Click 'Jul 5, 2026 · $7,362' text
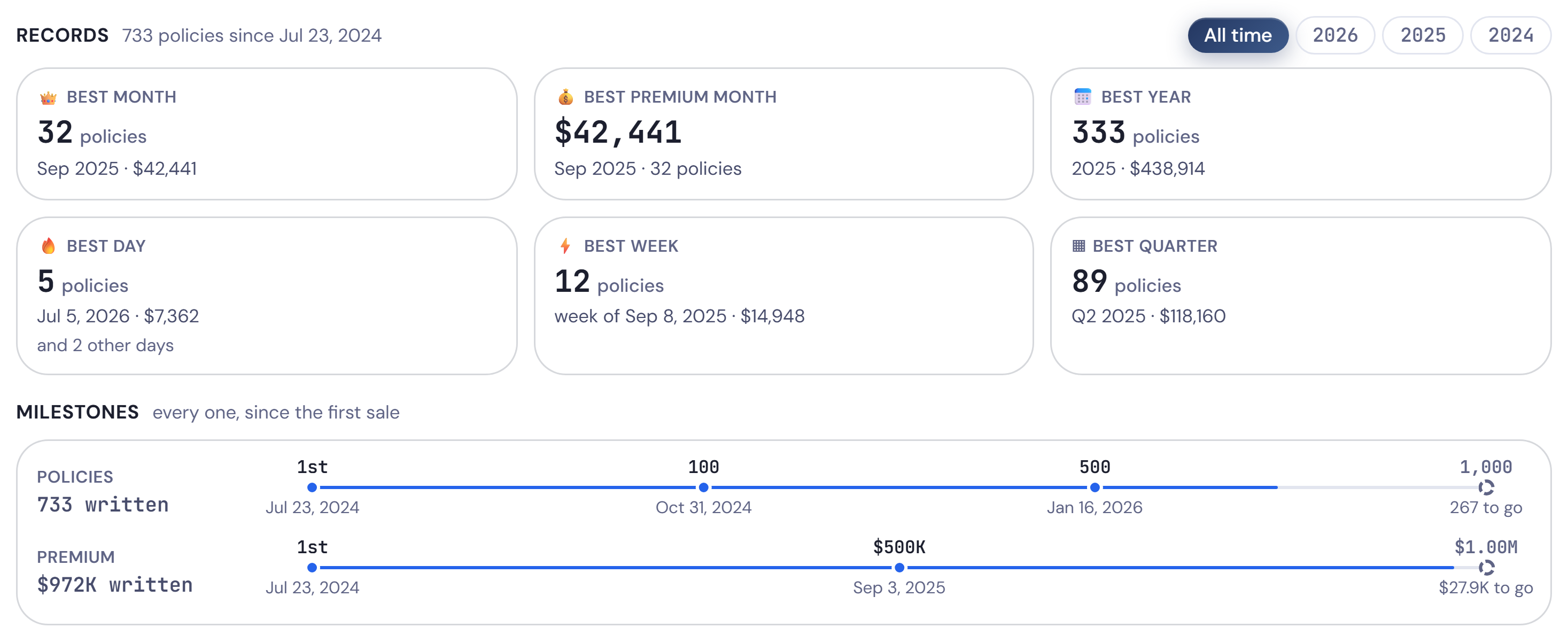The width and height of the screenshot is (1568, 643). [x=118, y=316]
